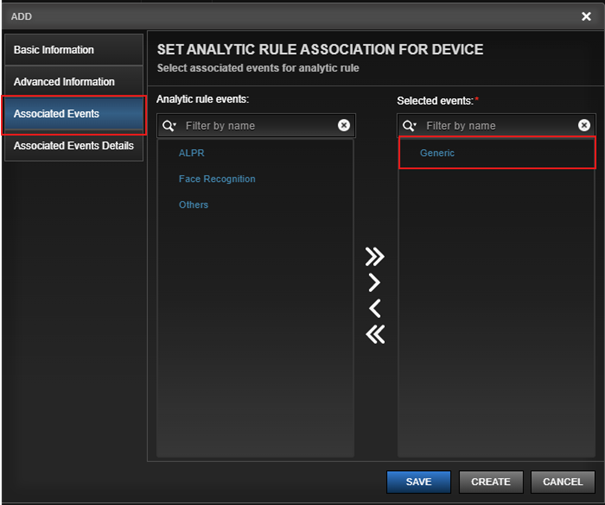Clear the Selected events filter

[584, 125]
